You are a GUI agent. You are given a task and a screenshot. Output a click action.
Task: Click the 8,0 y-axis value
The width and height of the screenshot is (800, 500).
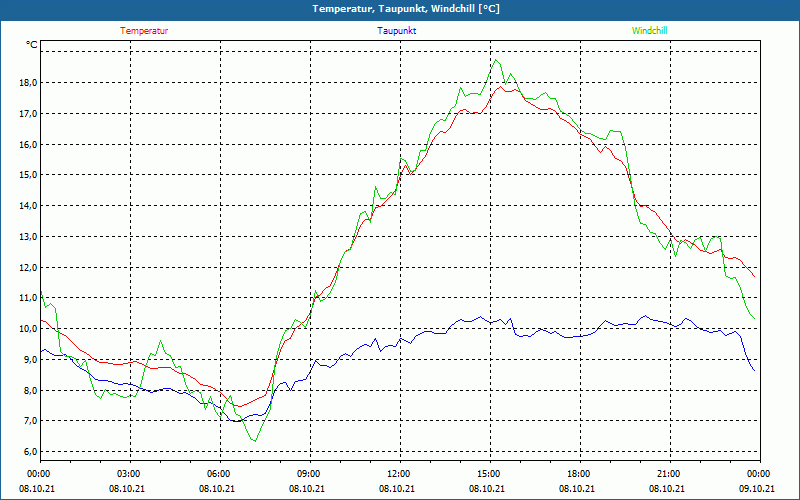(x=31, y=390)
